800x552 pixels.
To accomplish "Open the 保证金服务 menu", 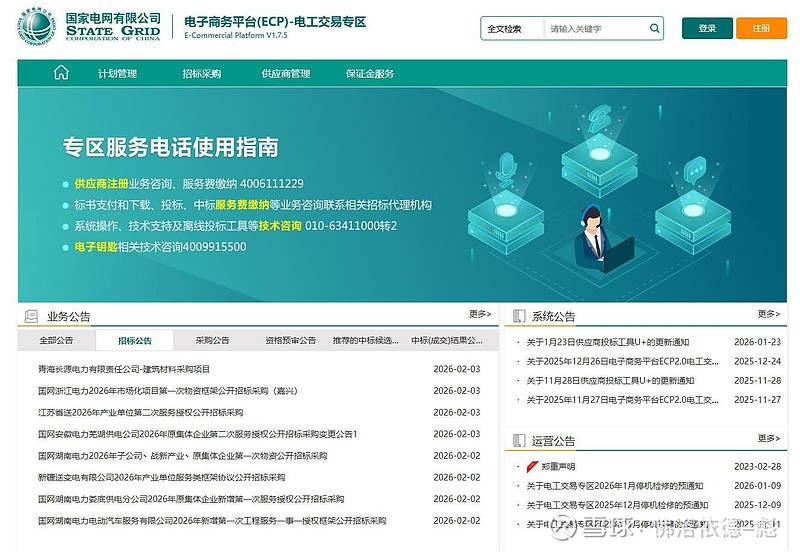I will 370,73.
